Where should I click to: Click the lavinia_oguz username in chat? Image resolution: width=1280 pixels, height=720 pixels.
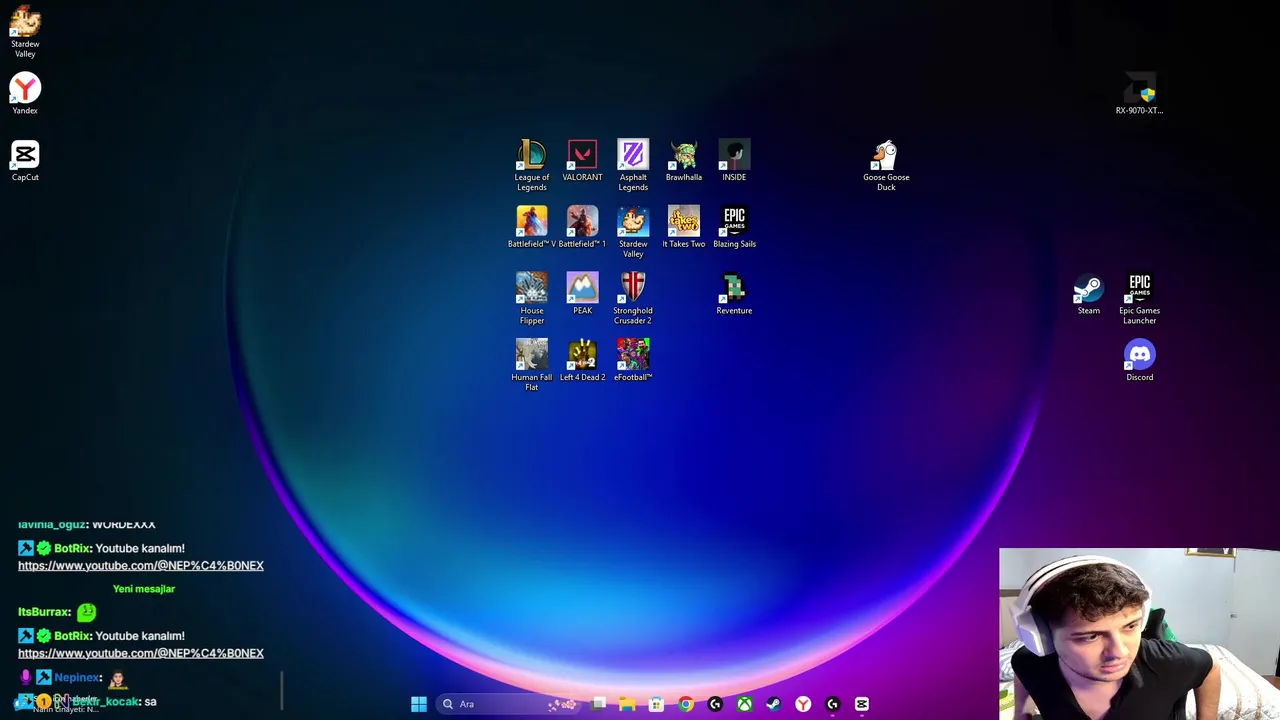coord(52,524)
